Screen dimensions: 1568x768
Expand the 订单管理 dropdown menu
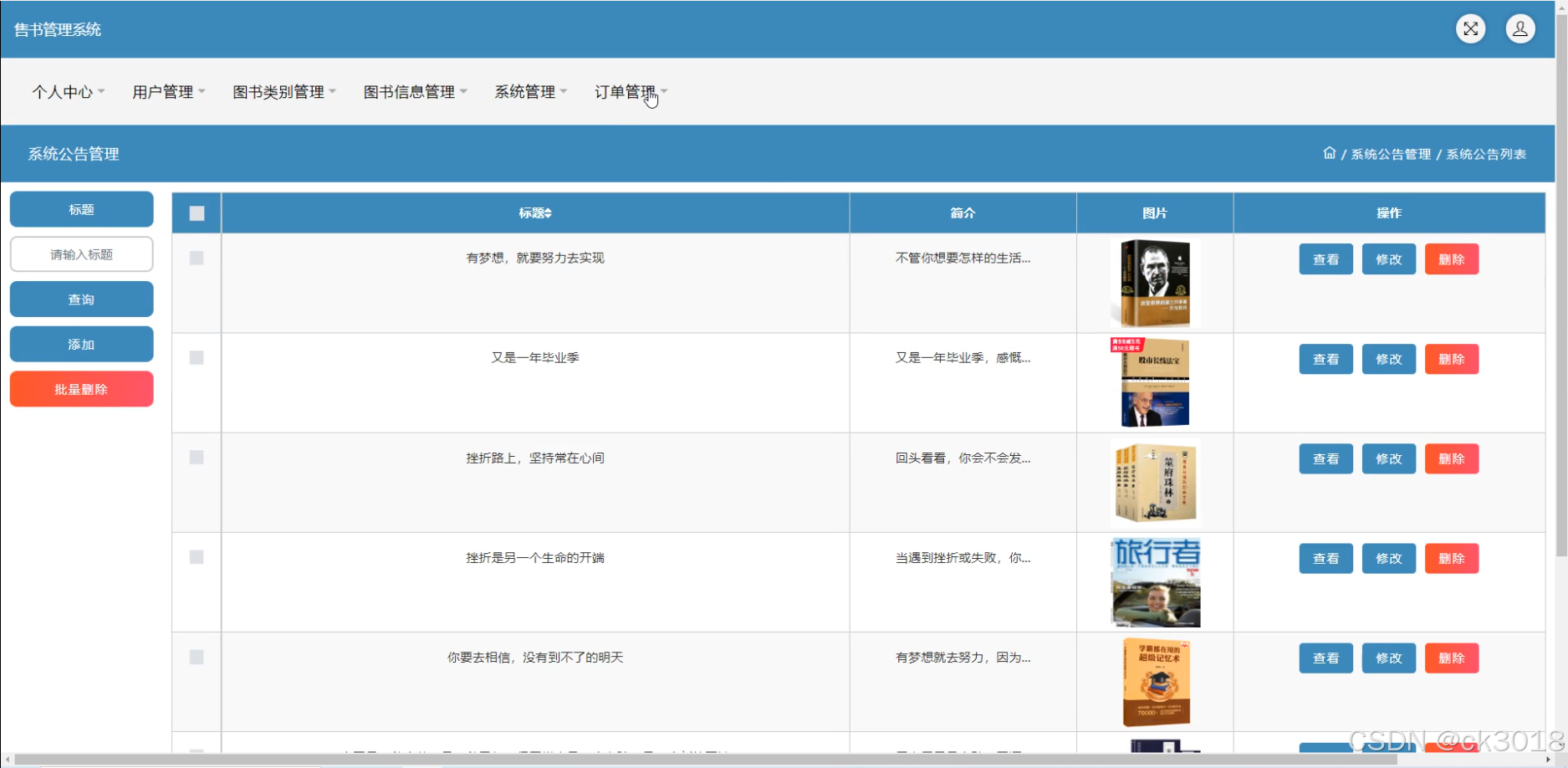point(631,92)
